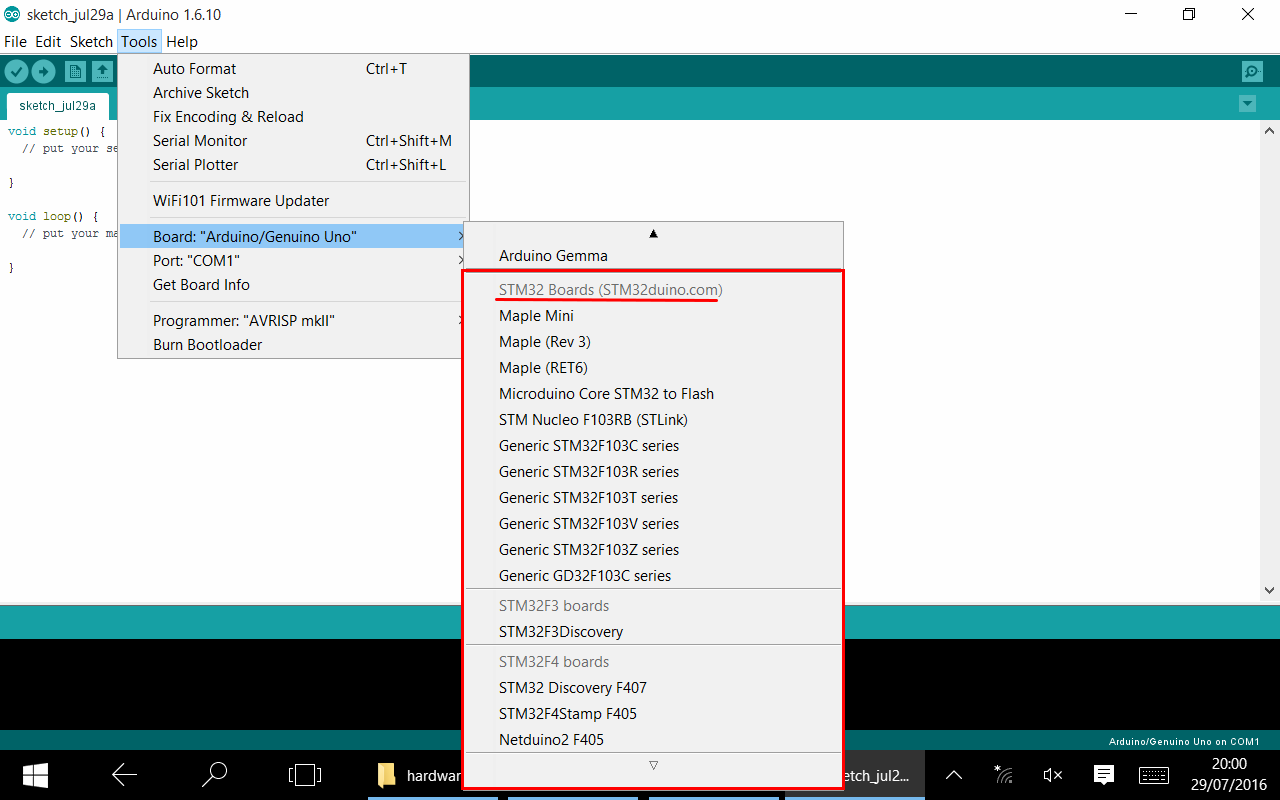This screenshot has height=800, width=1280.
Task: Expand Board: Arduino/Genuino Uno submenu
Action: point(293,237)
